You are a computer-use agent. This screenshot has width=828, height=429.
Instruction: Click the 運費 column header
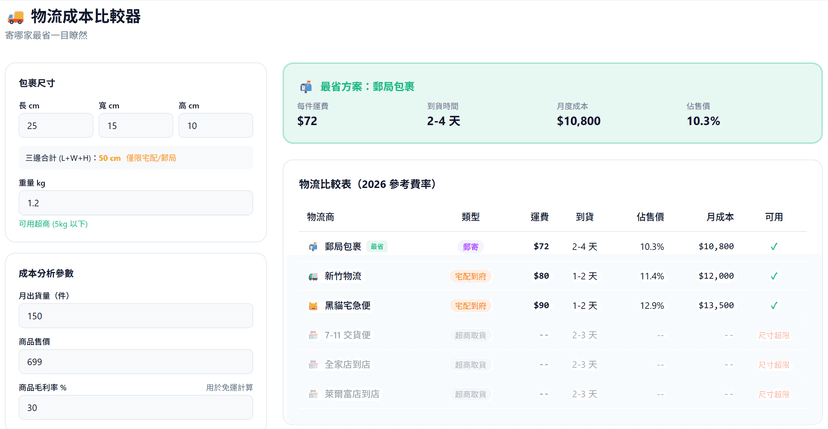point(540,217)
